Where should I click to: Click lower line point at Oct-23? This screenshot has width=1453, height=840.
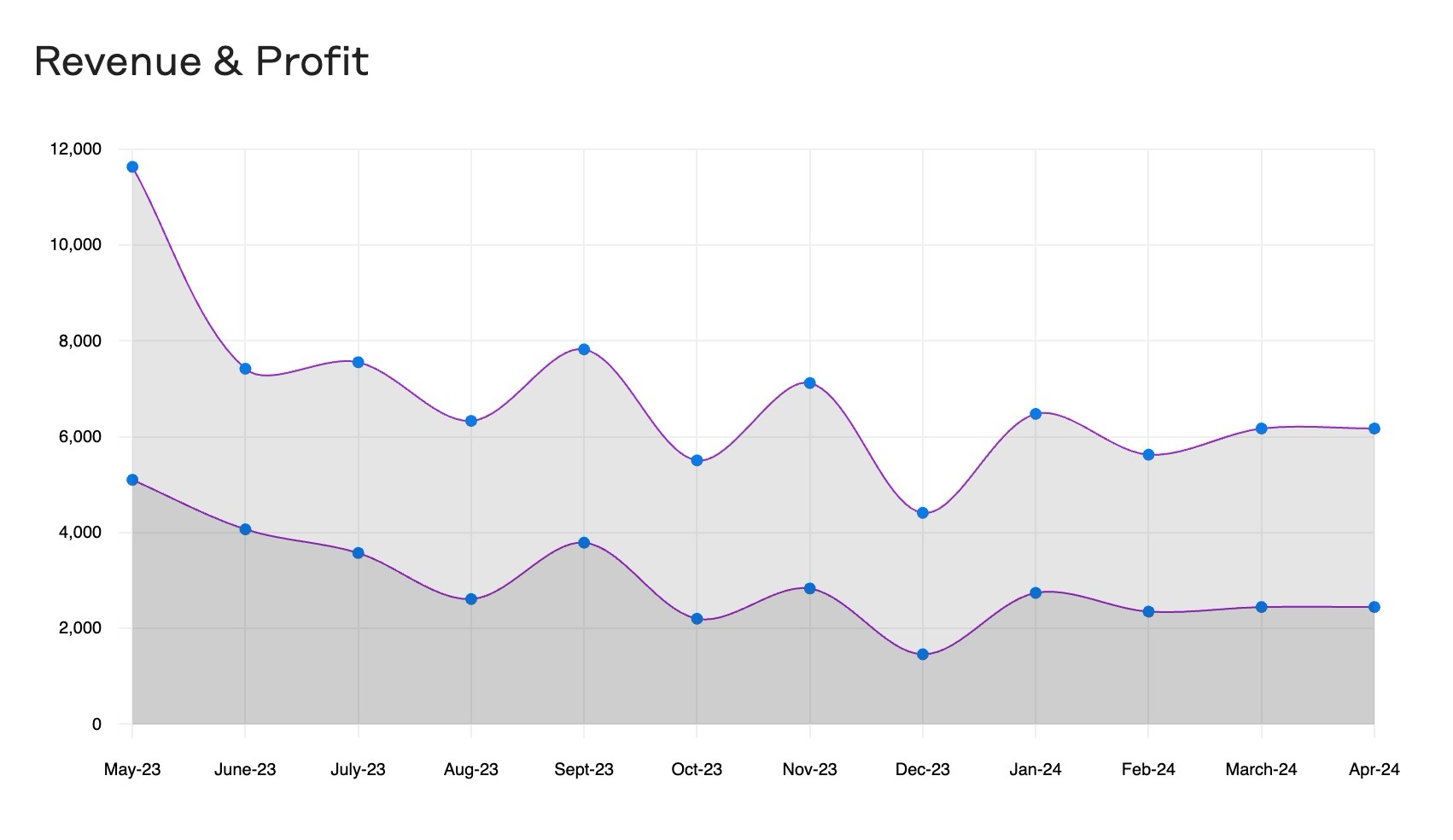click(x=697, y=619)
